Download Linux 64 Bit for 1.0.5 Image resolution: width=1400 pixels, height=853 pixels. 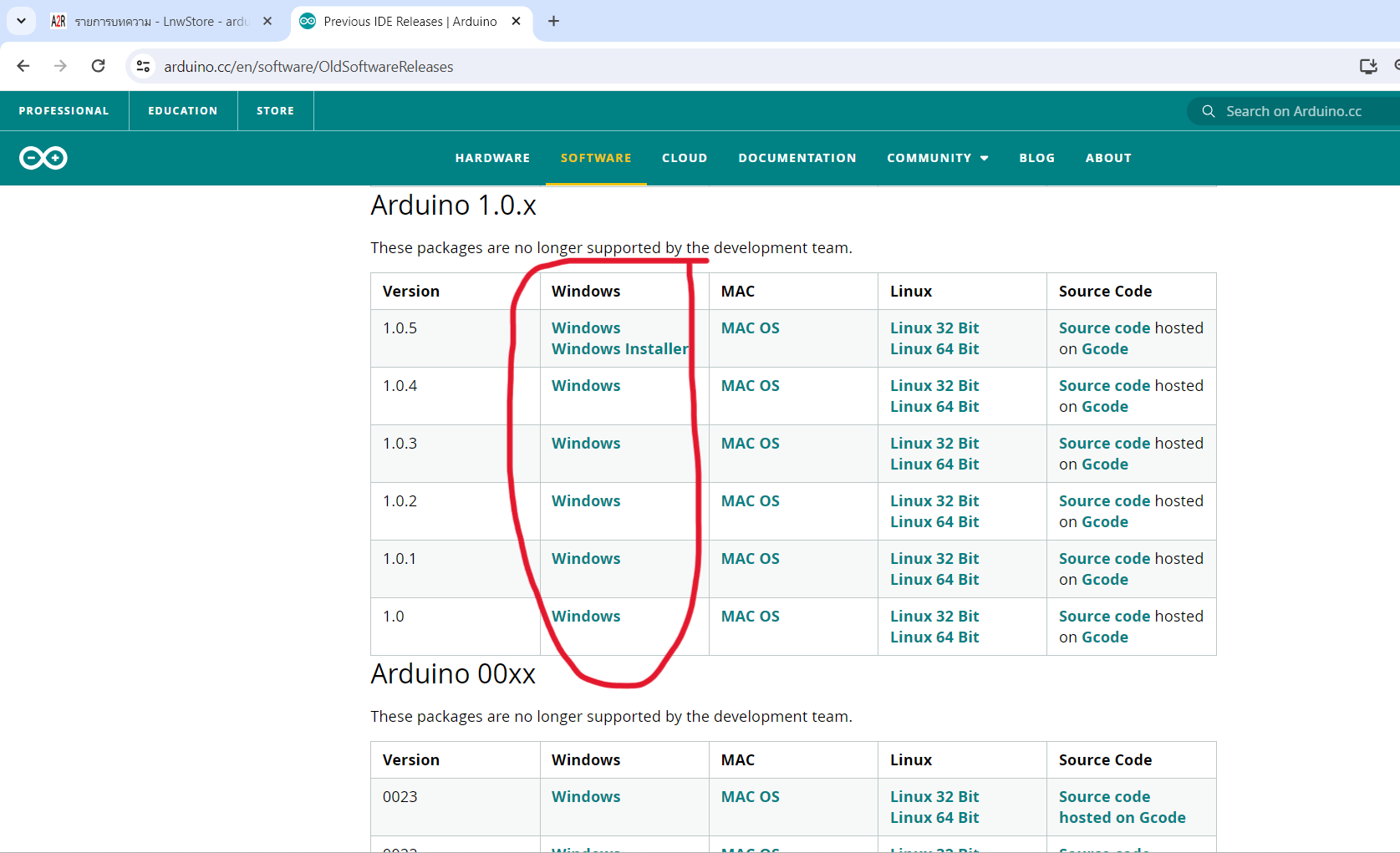934,349
